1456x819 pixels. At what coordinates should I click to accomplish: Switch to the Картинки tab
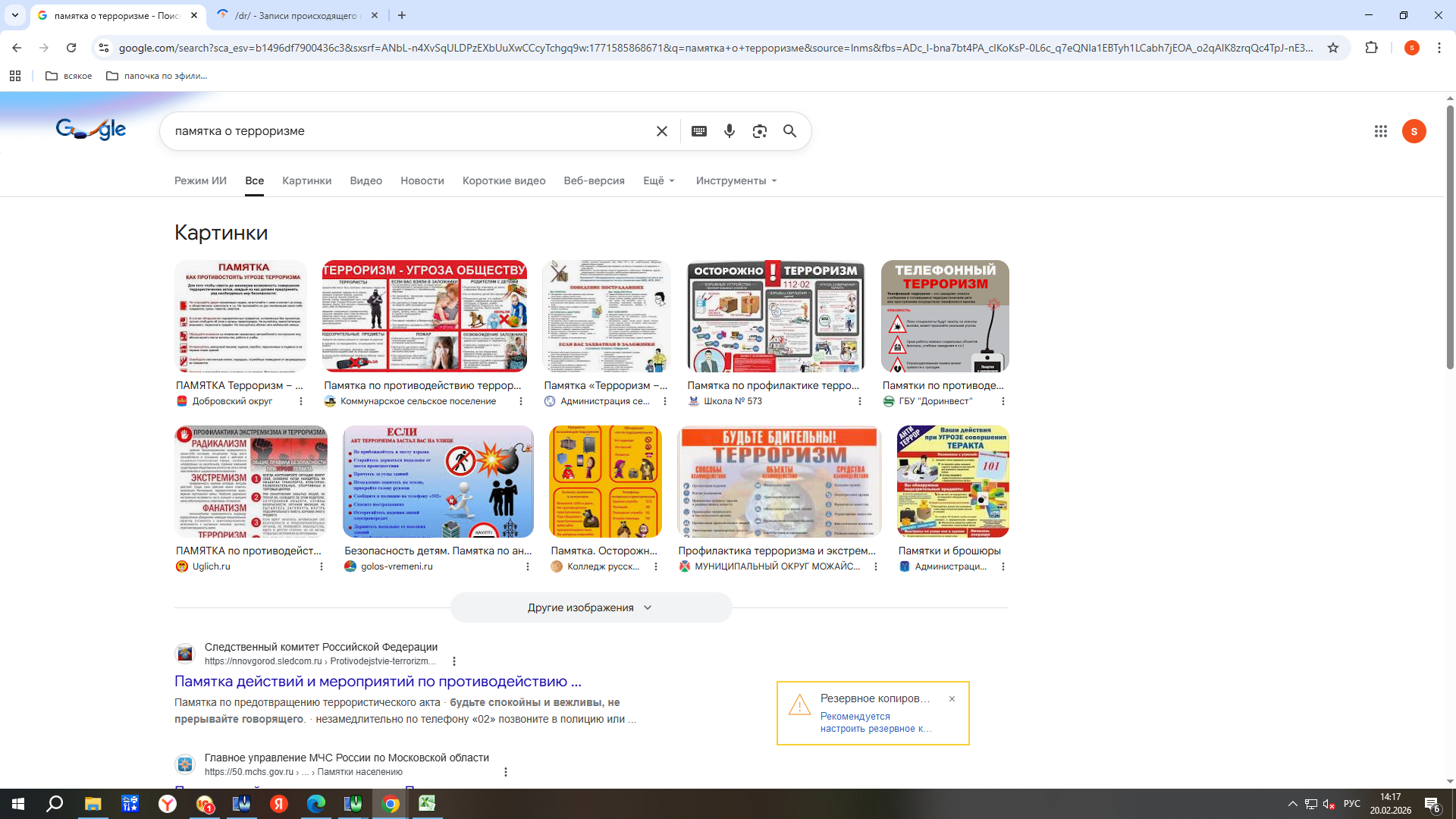pyautogui.click(x=306, y=180)
